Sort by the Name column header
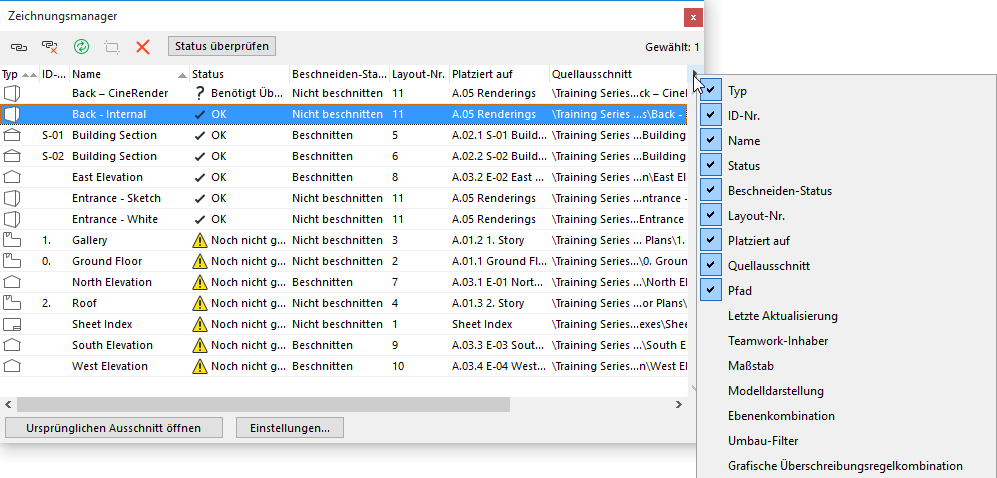Viewport: 997px width, 478px height. 130,74
